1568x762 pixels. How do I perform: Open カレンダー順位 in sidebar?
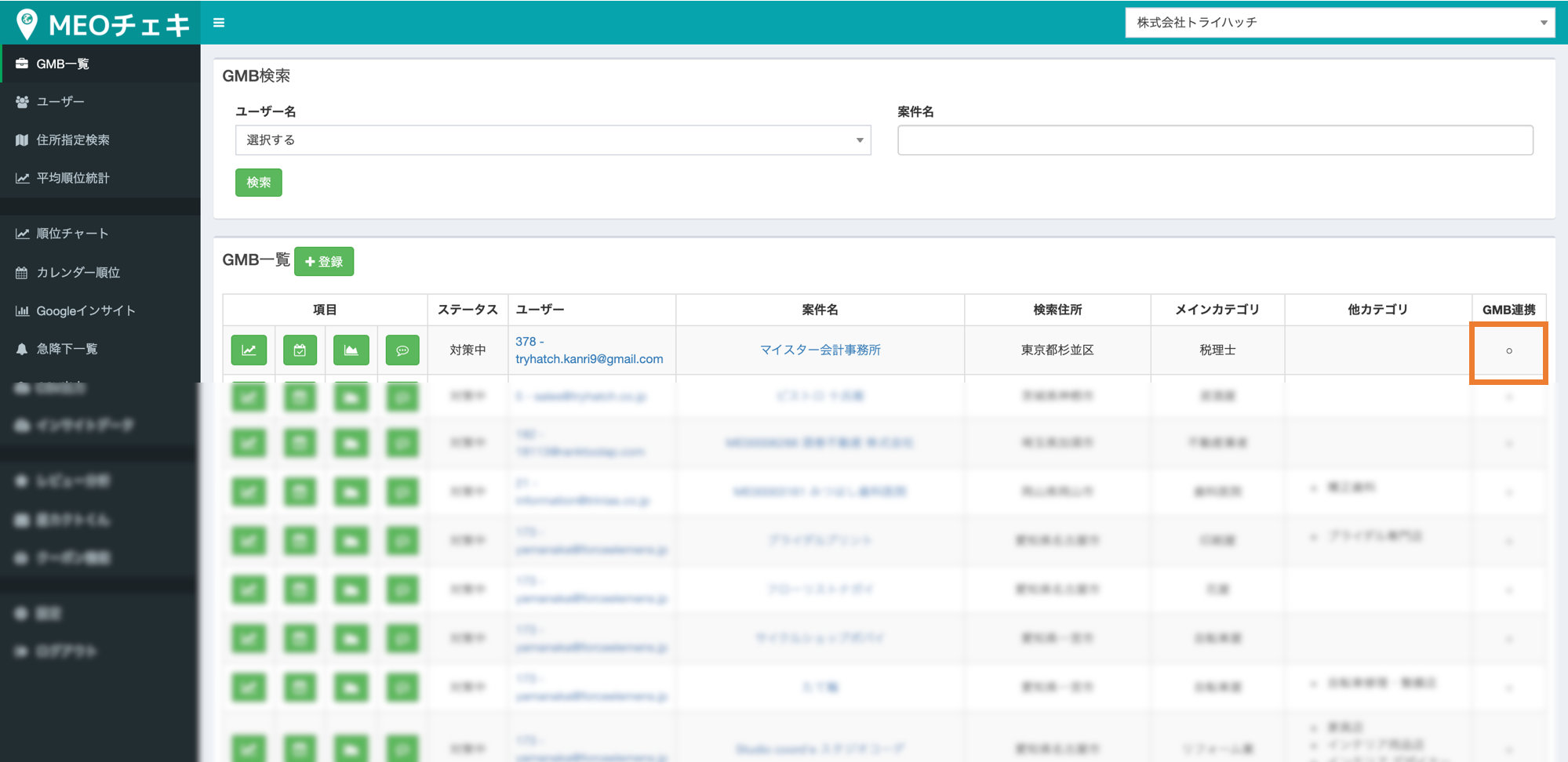click(x=100, y=272)
